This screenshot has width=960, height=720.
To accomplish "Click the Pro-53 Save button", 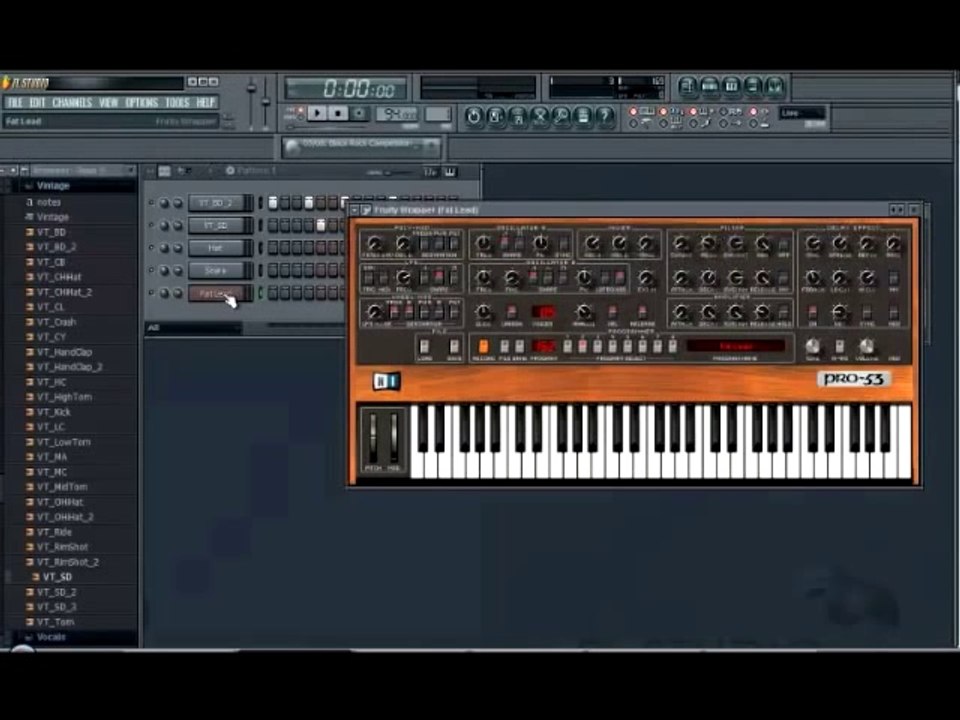I will pos(454,347).
